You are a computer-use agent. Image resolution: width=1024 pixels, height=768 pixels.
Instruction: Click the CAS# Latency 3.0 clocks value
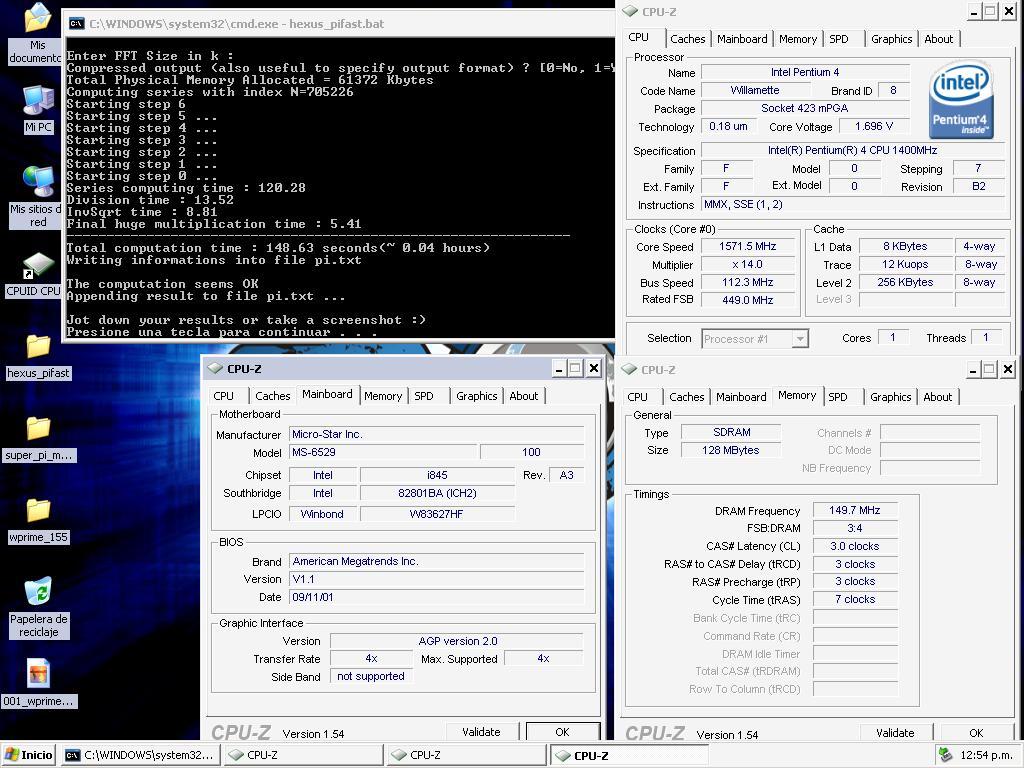point(855,546)
